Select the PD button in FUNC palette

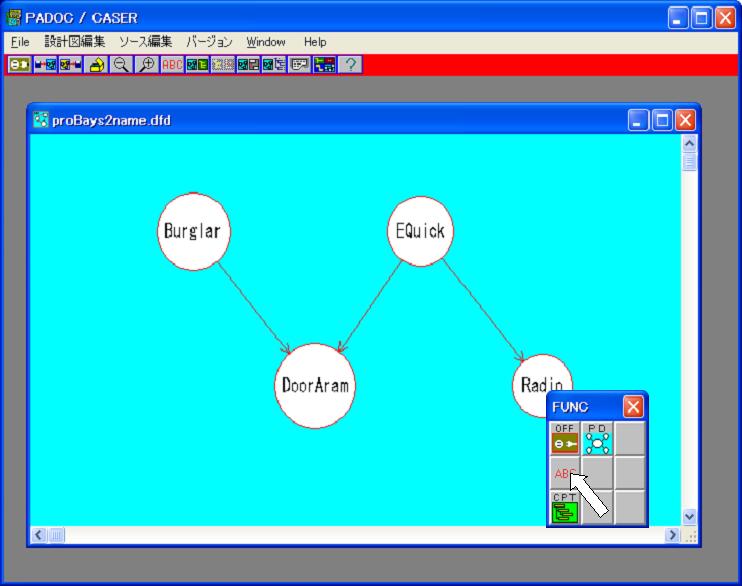point(597,438)
